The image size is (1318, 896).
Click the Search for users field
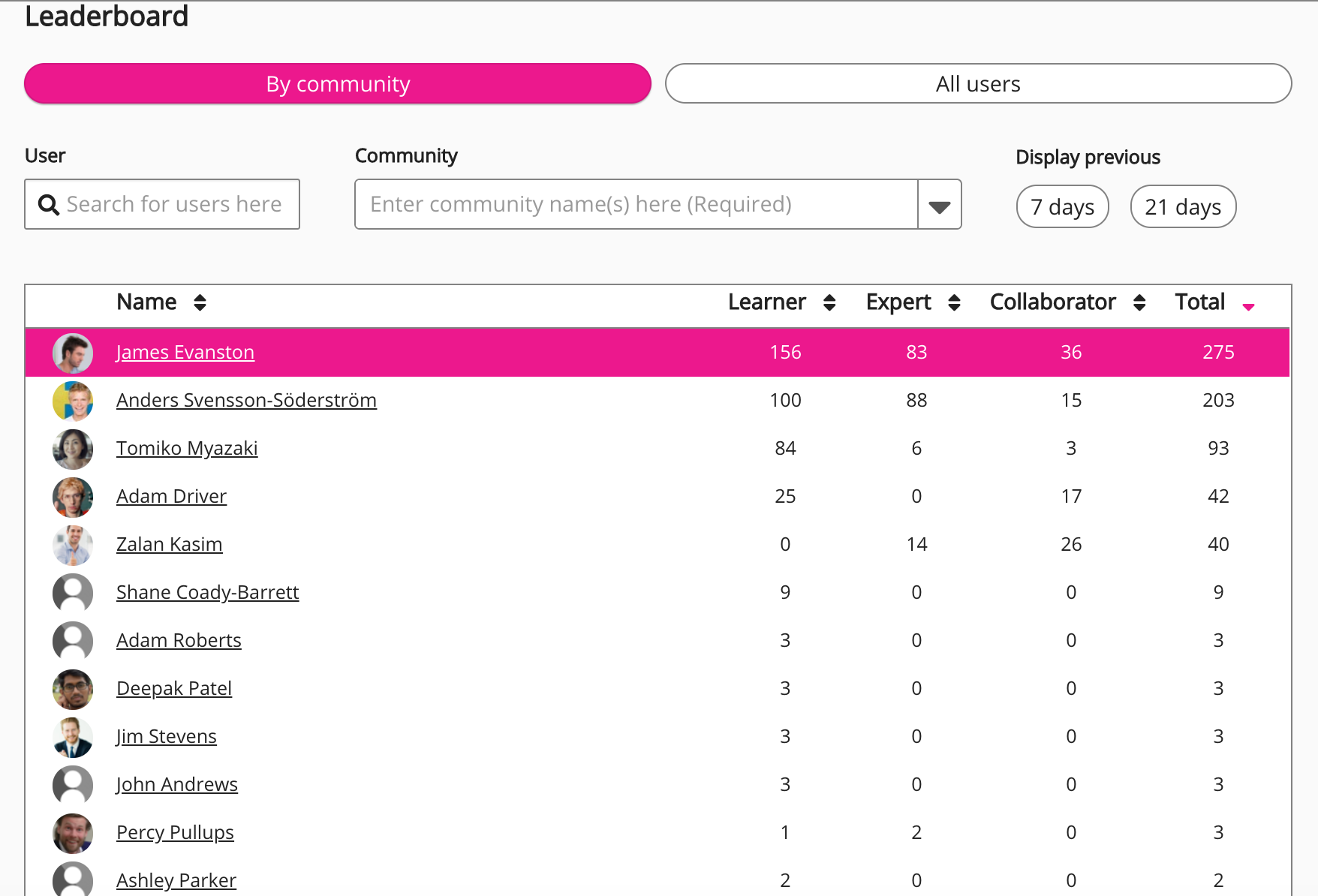[174, 205]
